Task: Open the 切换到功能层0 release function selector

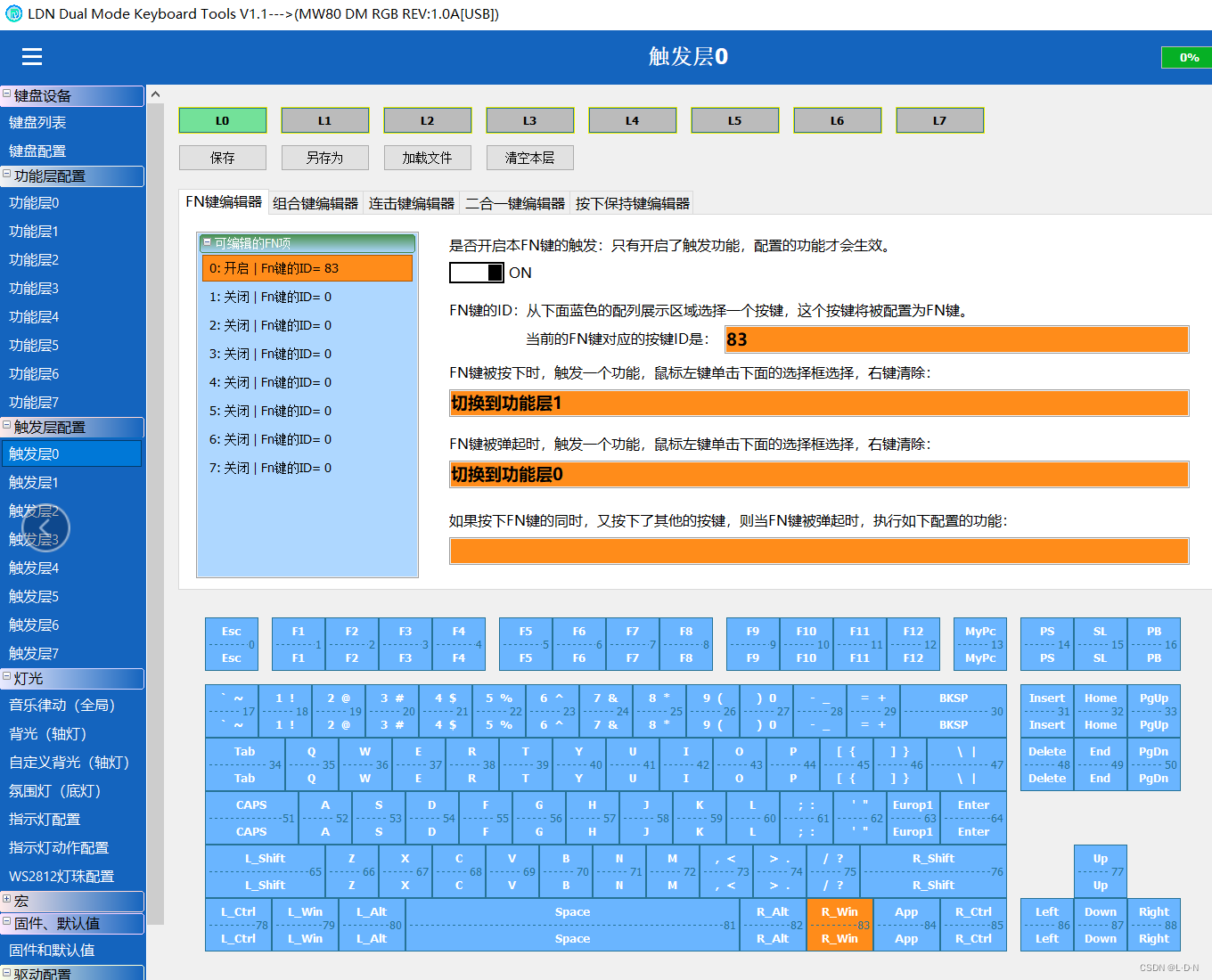Action: point(819,474)
